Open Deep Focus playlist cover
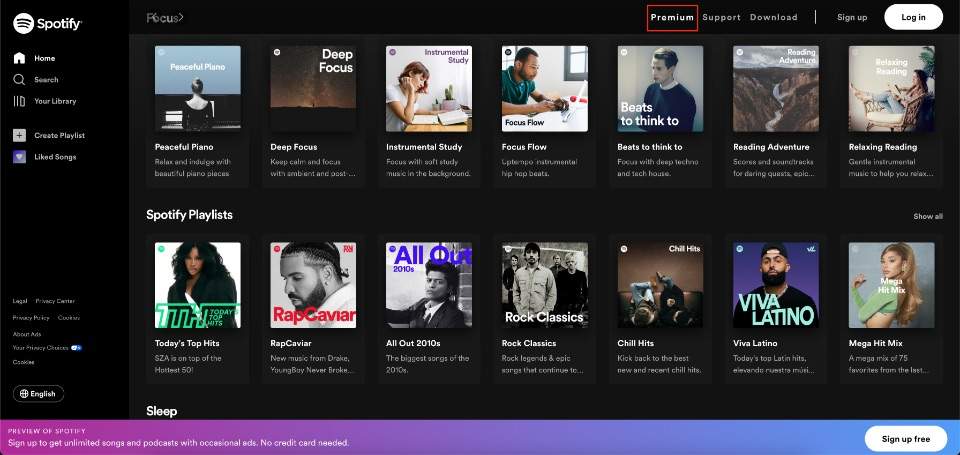The width and height of the screenshot is (960, 455). pyautogui.click(x=313, y=89)
